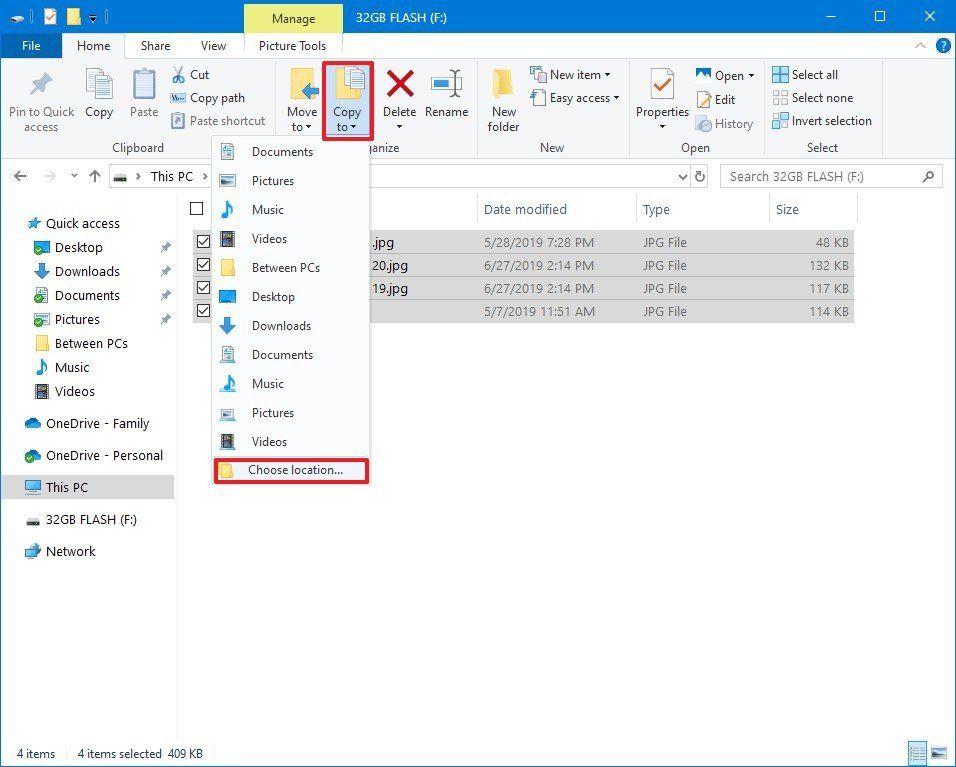The height and width of the screenshot is (767, 956).
Task: Pin to Quick access
Action: pyautogui.click(x=40, y=98)
